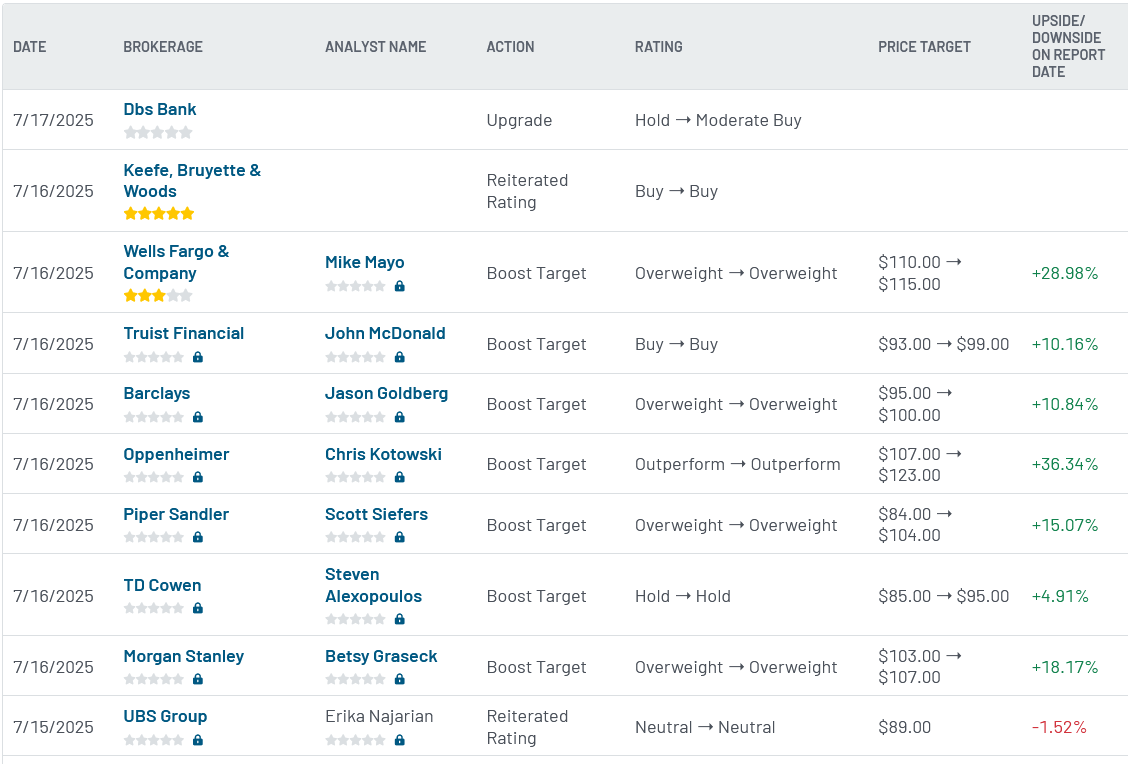The image size is (1128, 764).
Task: Select the +4.91% upside value
Action: pos(1060,596)
